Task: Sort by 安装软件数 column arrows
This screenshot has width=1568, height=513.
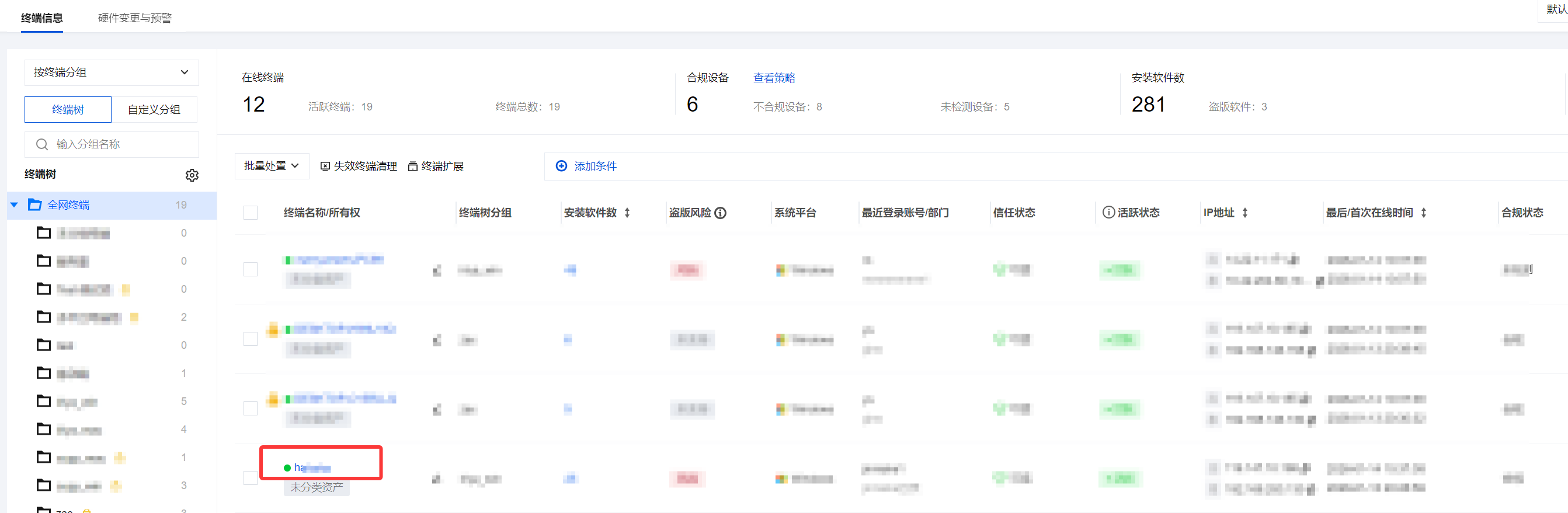Action: (627, 213)
